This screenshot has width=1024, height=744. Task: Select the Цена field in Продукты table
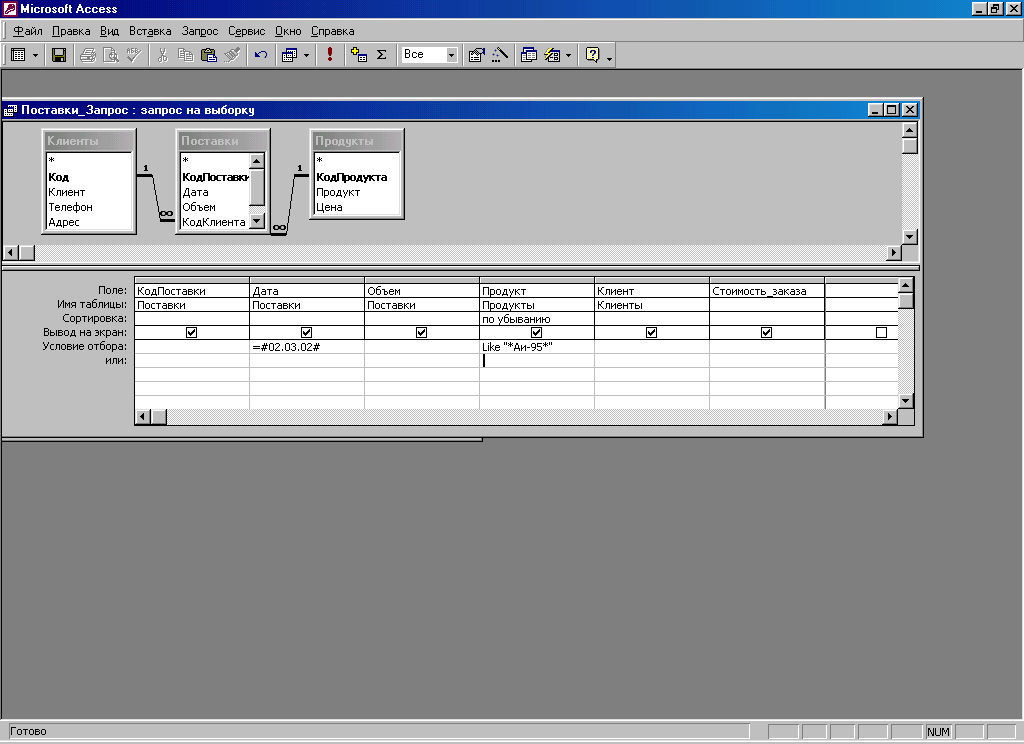click(x=357, y=207)
